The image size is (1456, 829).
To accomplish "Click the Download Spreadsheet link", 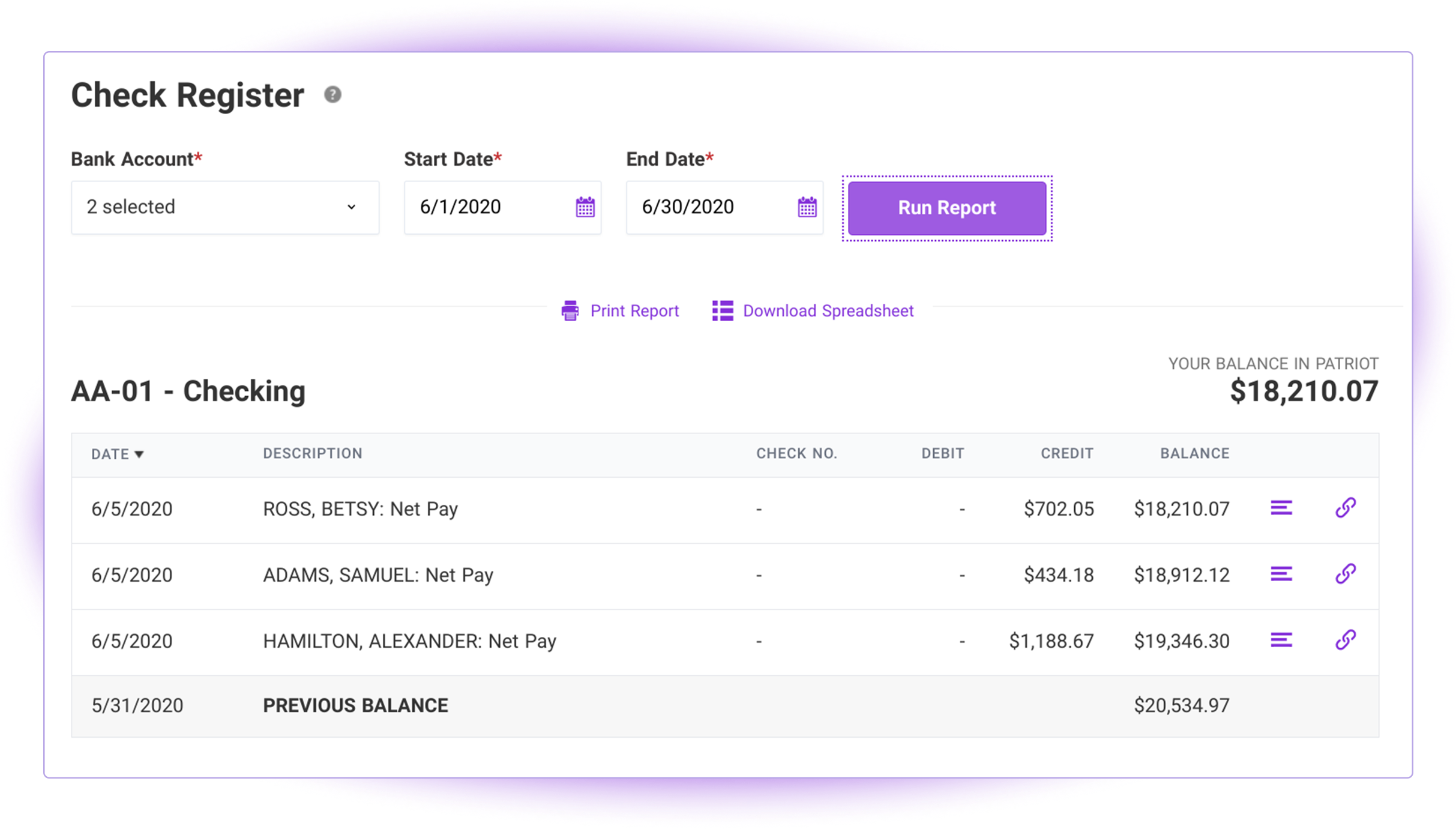I will pos(828,311).
